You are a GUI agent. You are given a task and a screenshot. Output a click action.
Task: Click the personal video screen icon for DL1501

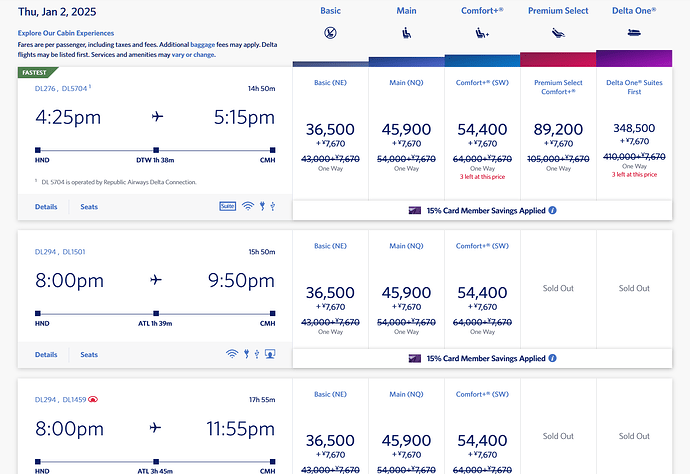point(270,354)
